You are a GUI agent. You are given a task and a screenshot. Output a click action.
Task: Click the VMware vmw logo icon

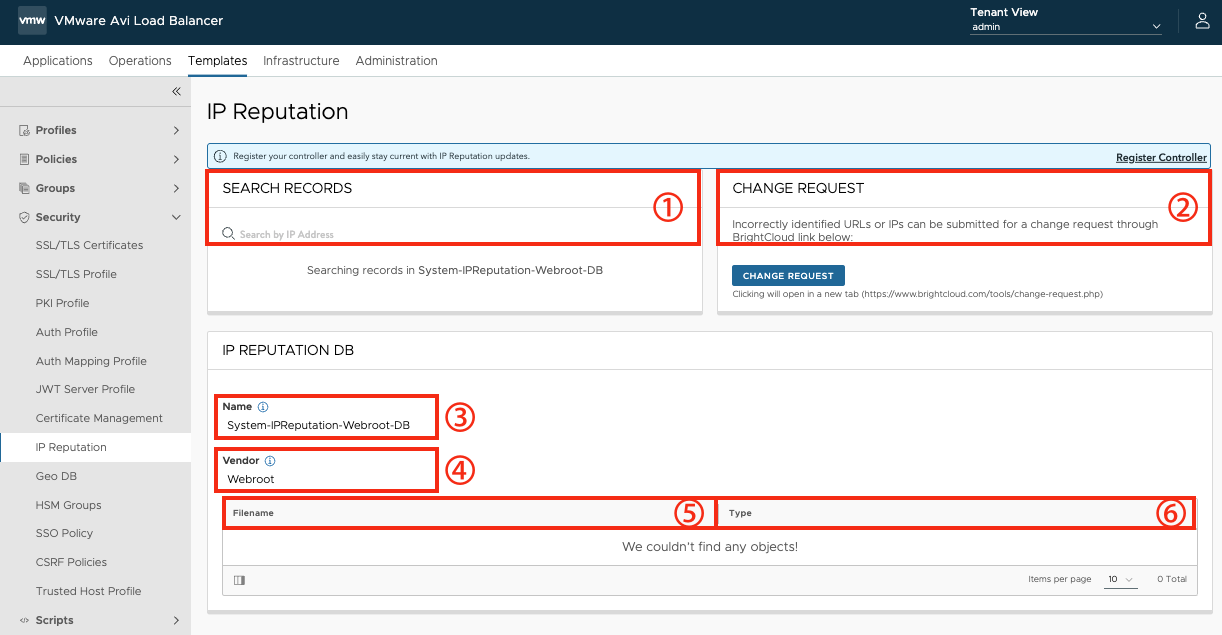(x=32, y=21)
